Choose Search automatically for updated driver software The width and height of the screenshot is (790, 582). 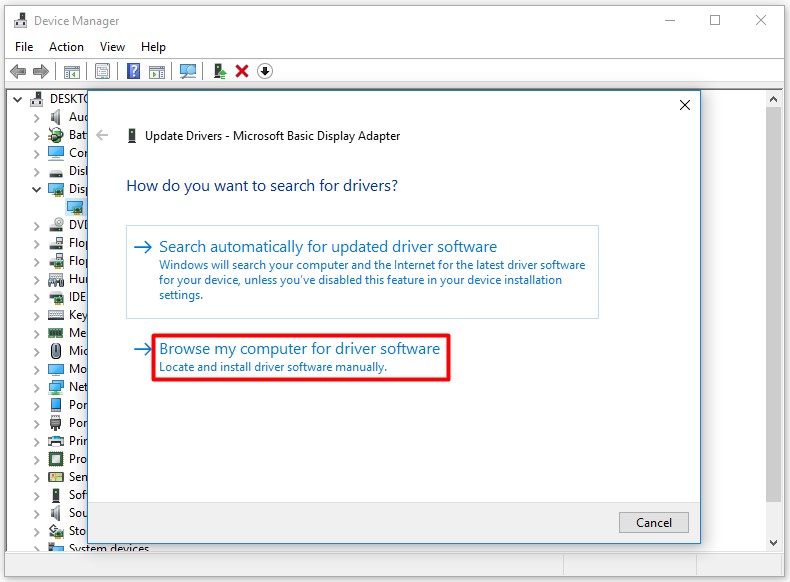[x=362, y=272]
